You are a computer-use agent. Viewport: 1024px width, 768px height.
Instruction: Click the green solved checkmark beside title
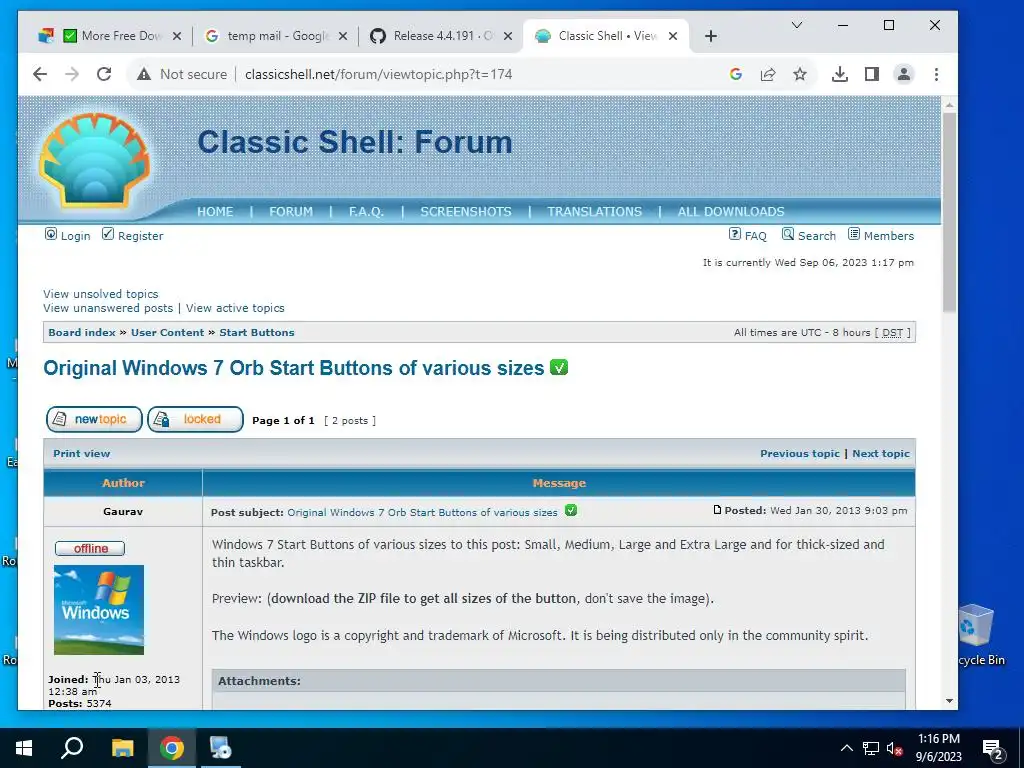coord(559,367)
